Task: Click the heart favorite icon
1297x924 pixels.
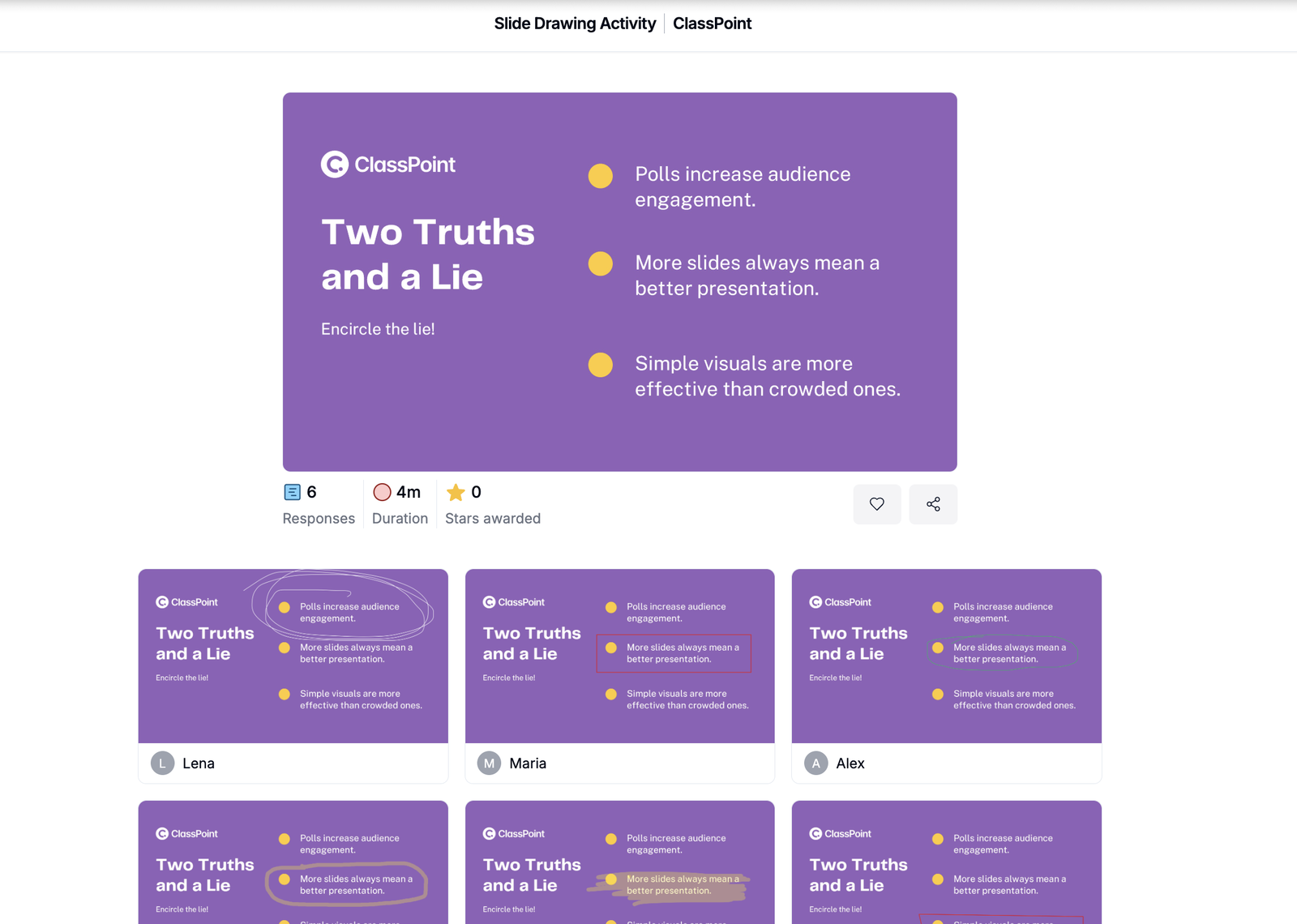Action: [x=876, y=504]
